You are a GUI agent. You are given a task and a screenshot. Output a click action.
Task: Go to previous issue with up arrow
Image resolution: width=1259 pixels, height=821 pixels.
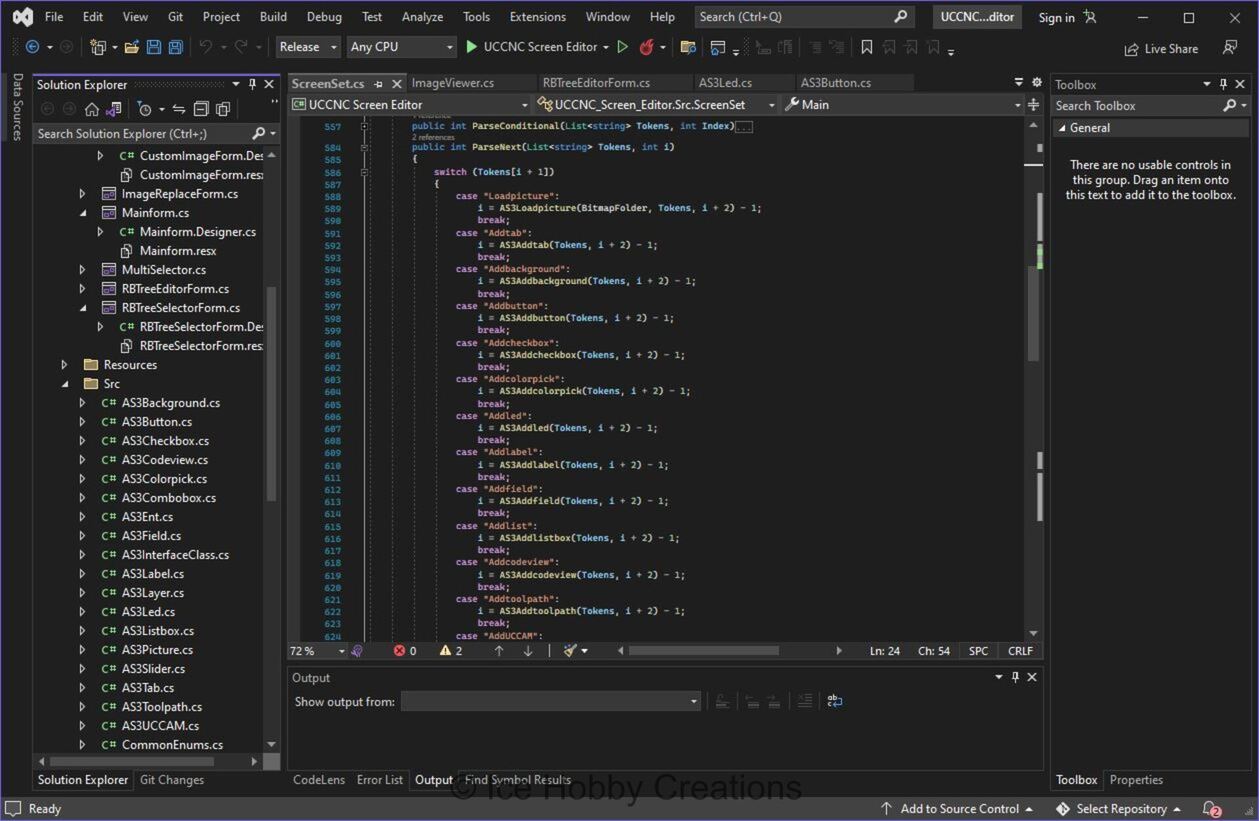499,651
